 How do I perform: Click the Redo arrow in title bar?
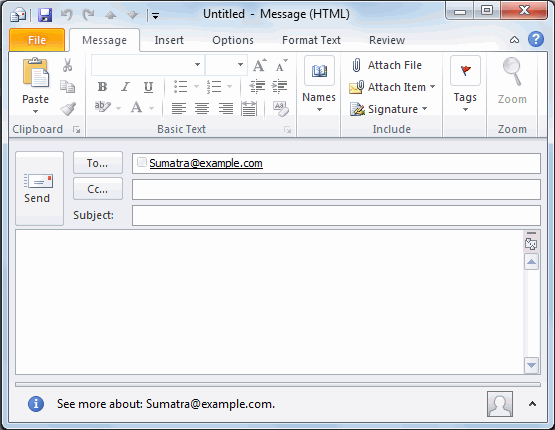coord(88,15)
